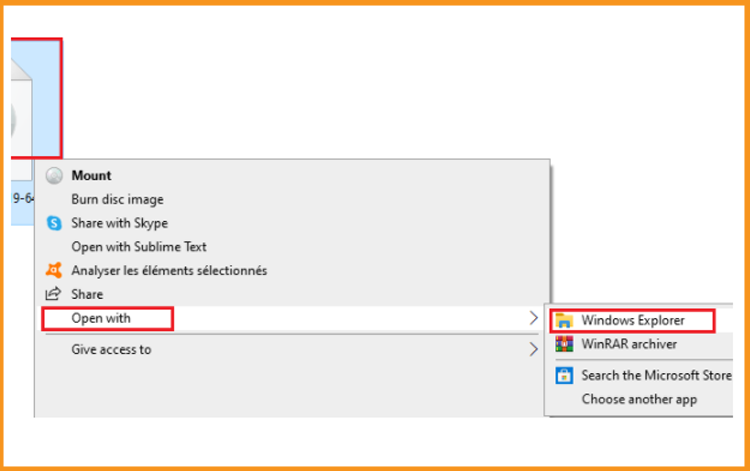Image resolution: width=750 pixels, height=471 pixels.
Task: Click the Skype logo icon
Action: [54, 223]
